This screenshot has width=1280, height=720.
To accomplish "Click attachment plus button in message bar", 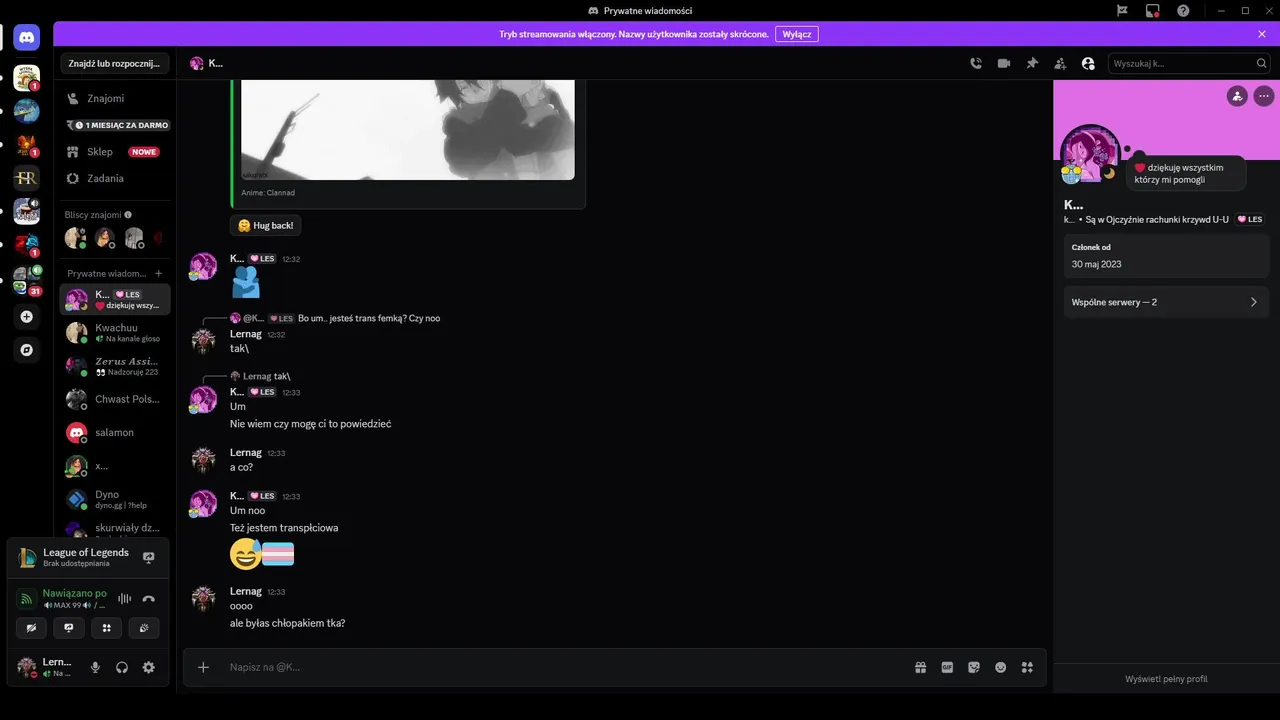I will [x=203, y=667].
